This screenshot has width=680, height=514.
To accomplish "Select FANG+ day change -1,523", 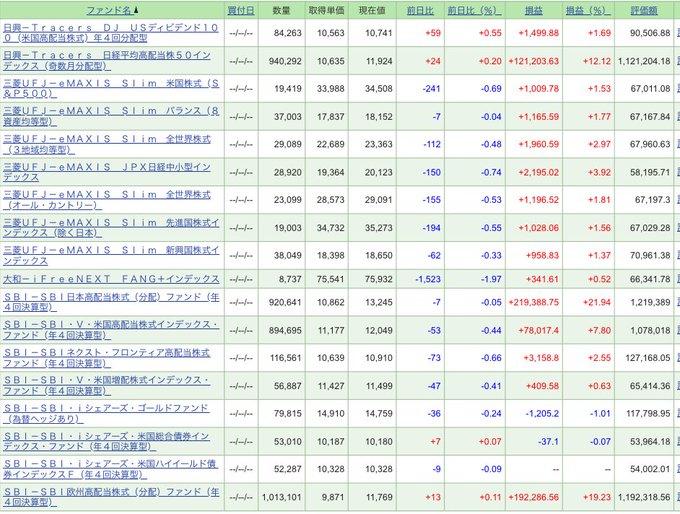I will pos(428,279).
